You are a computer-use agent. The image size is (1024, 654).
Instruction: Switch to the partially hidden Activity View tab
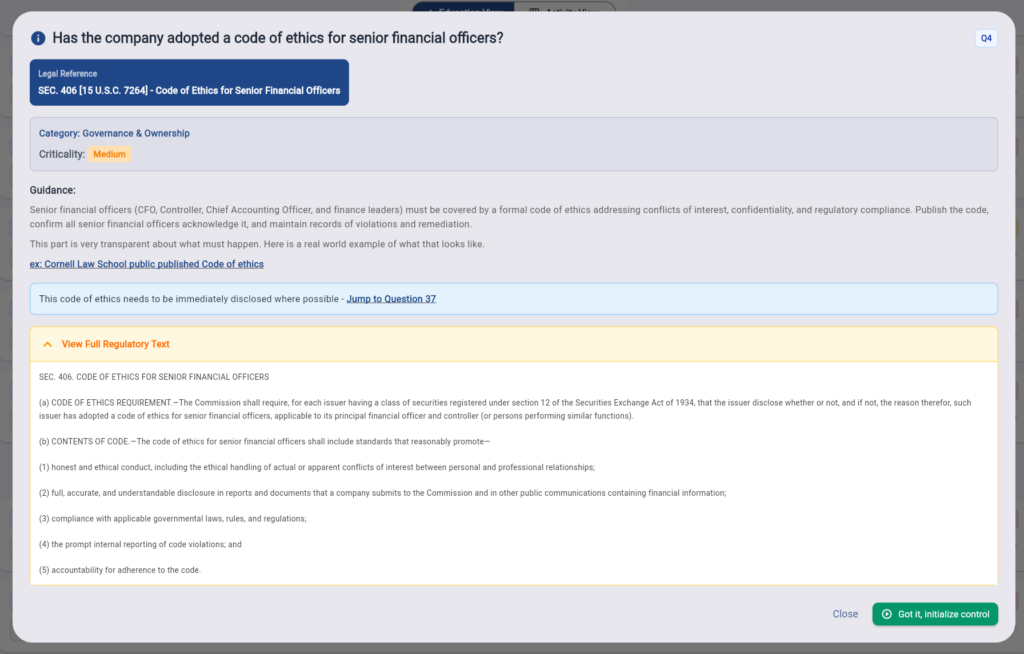pyautogui.click(x=565, y=7)
